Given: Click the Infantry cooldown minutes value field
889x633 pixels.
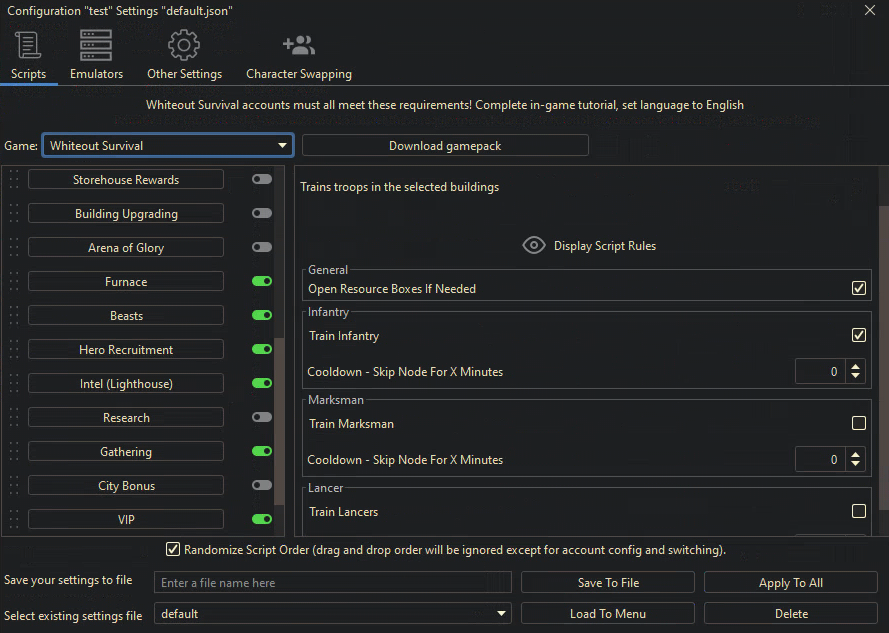Looking at the screenshot, I should pos(820,372).
